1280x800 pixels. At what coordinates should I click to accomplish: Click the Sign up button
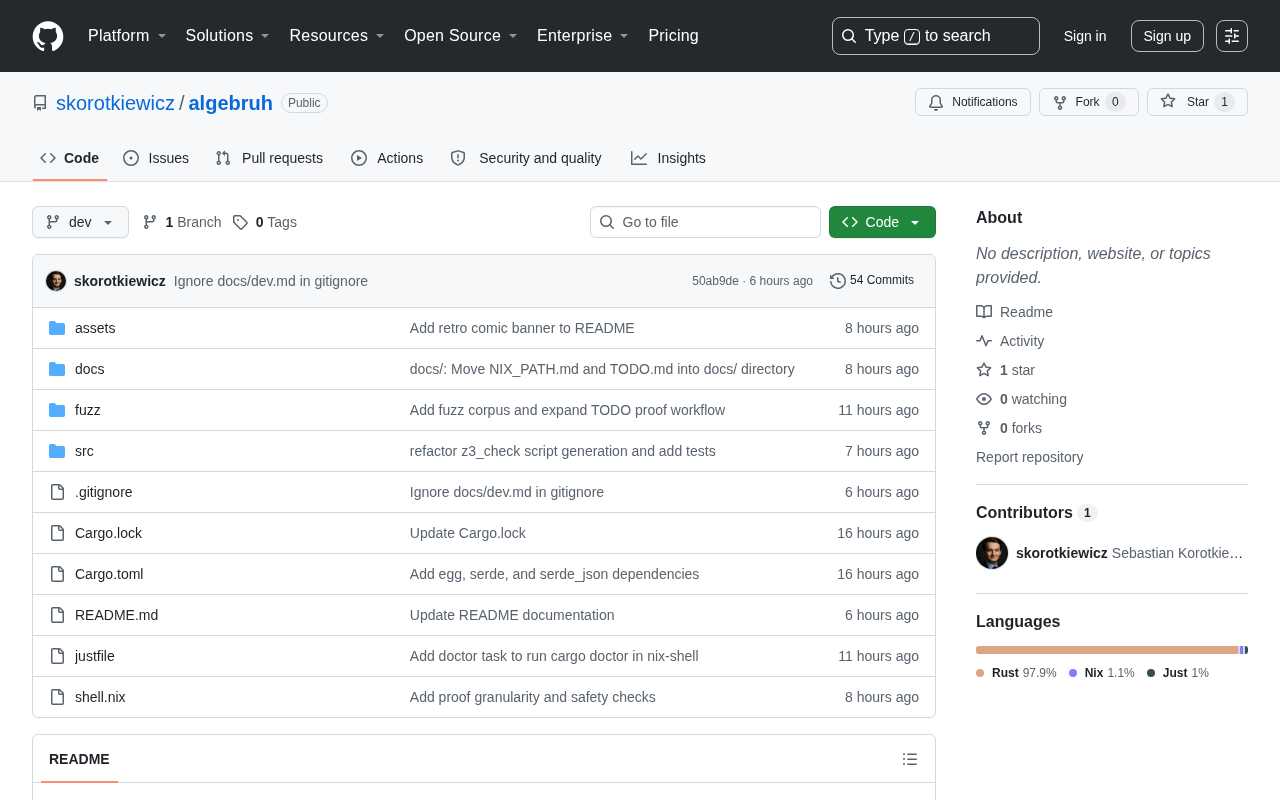click(x=1167, y=36)
